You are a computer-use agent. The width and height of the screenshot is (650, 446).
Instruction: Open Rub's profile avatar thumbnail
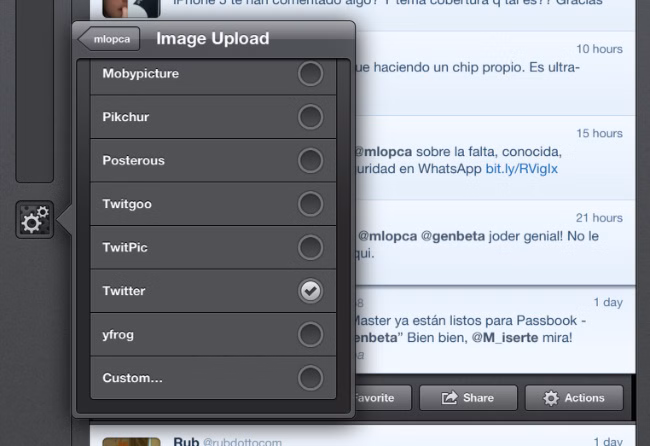(x=131, y=440)
